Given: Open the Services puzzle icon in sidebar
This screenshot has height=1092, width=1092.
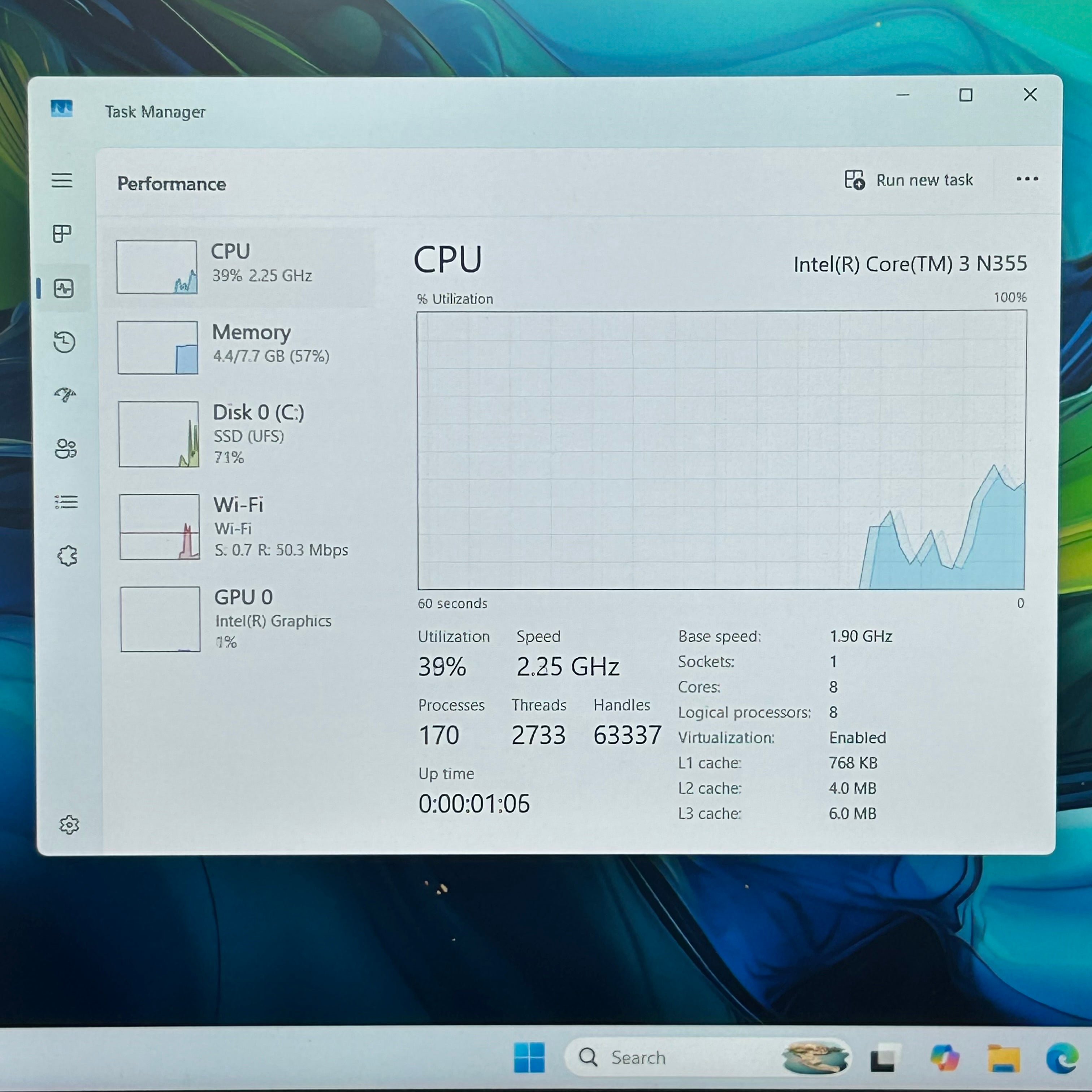Looking at the screenshot, I should [68, 556].
